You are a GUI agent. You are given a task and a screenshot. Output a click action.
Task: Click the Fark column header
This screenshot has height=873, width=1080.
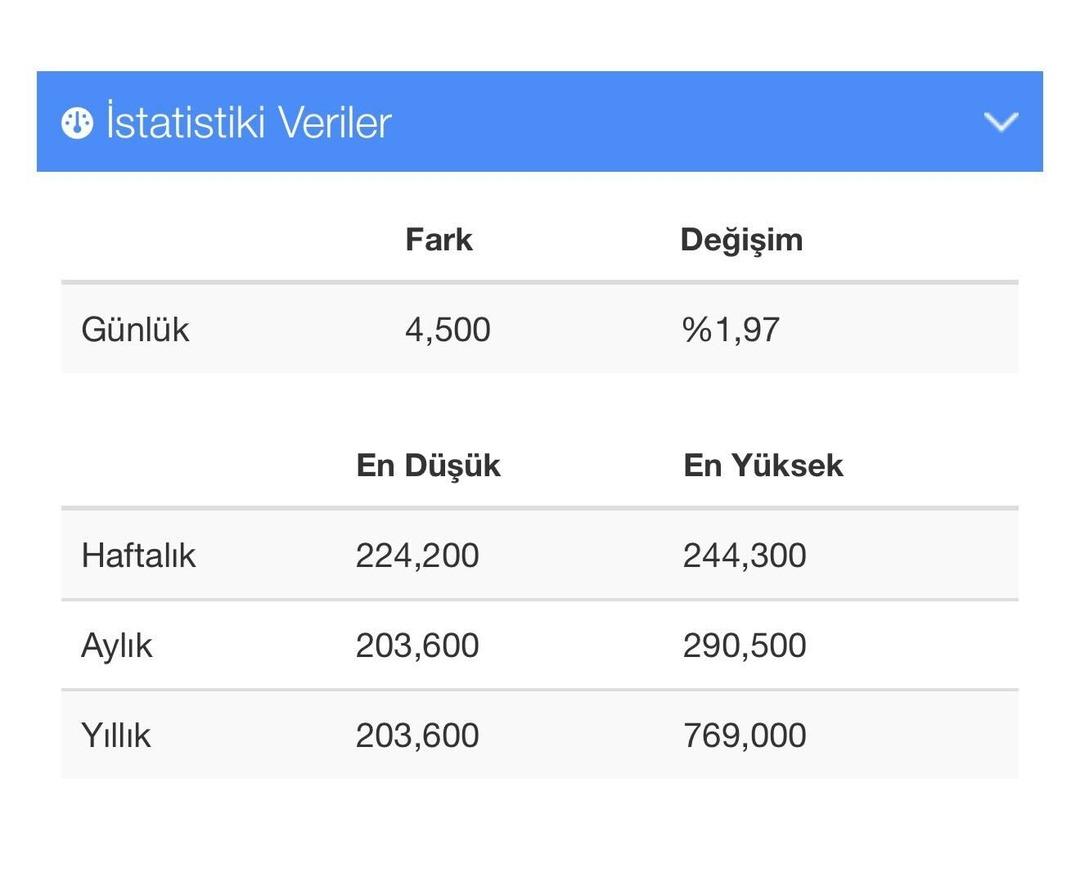[x=438, y=239]
